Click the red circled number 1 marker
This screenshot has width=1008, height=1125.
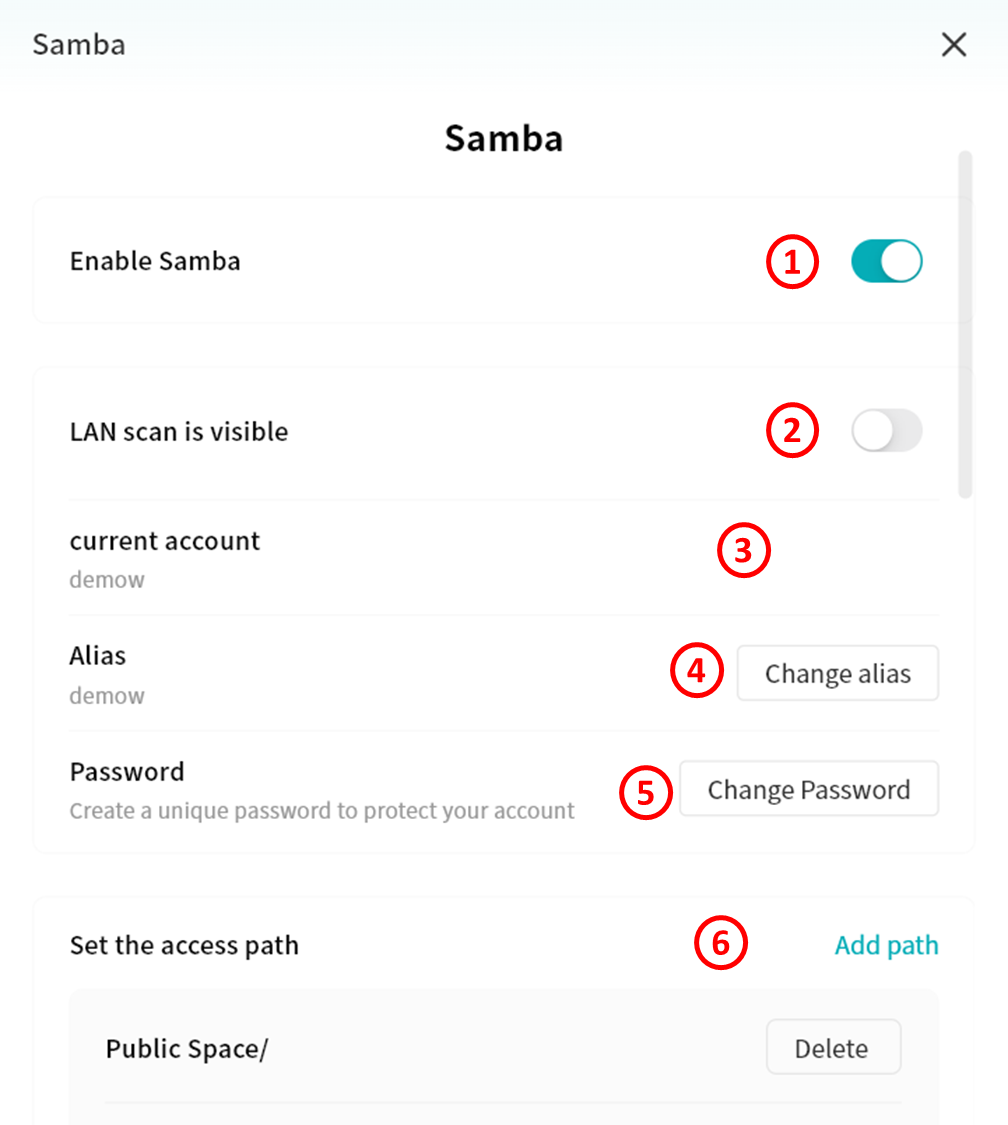pyautogui.click(x=792, y=262)
